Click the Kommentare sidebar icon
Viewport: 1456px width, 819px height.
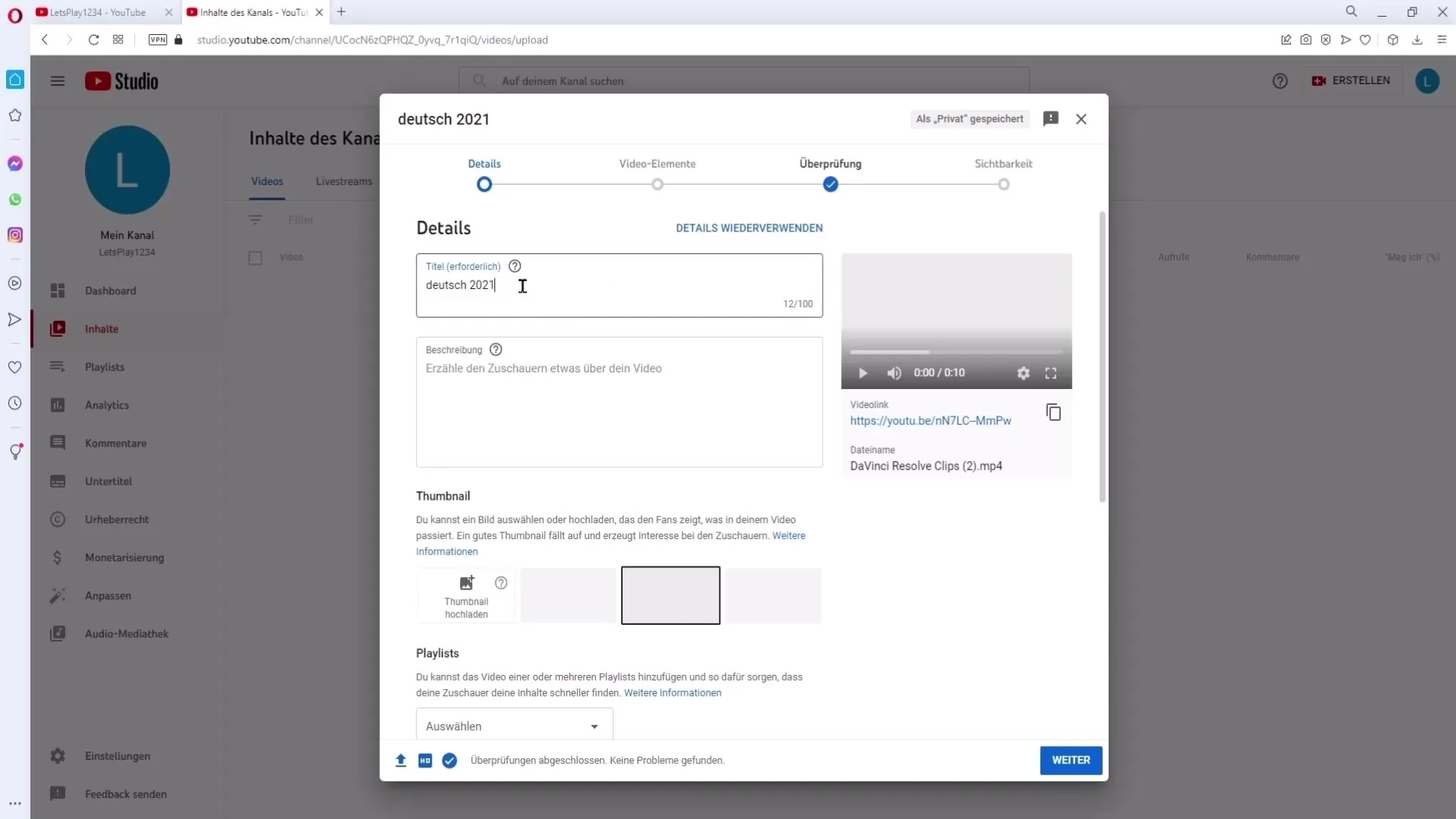point(57,443)
